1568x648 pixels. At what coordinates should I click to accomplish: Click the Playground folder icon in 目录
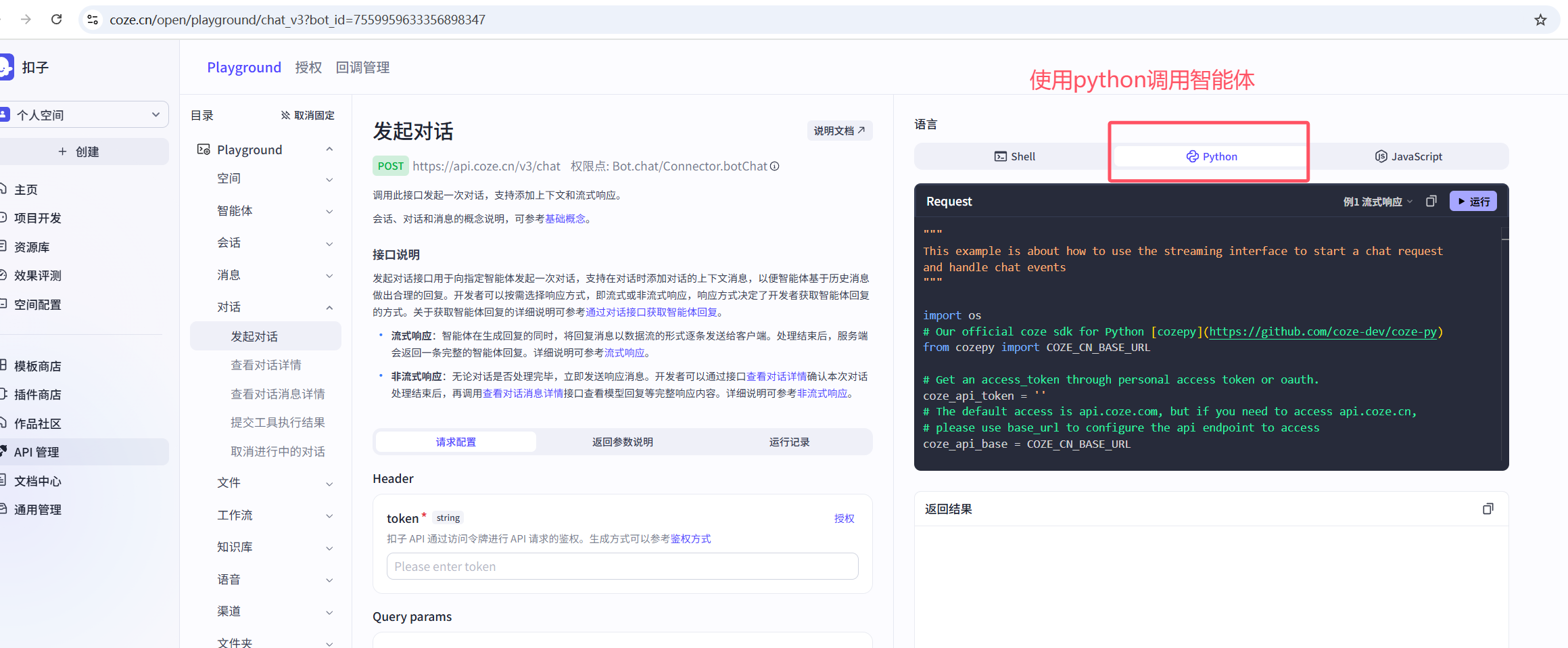(x=203, y=149)
